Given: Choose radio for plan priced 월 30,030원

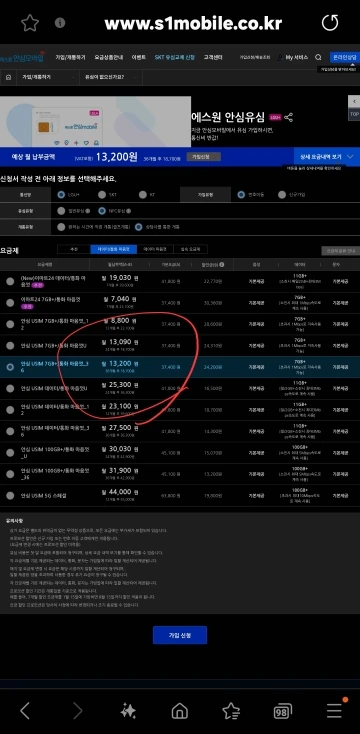Looking at the screenshot, I should (10, 453).
